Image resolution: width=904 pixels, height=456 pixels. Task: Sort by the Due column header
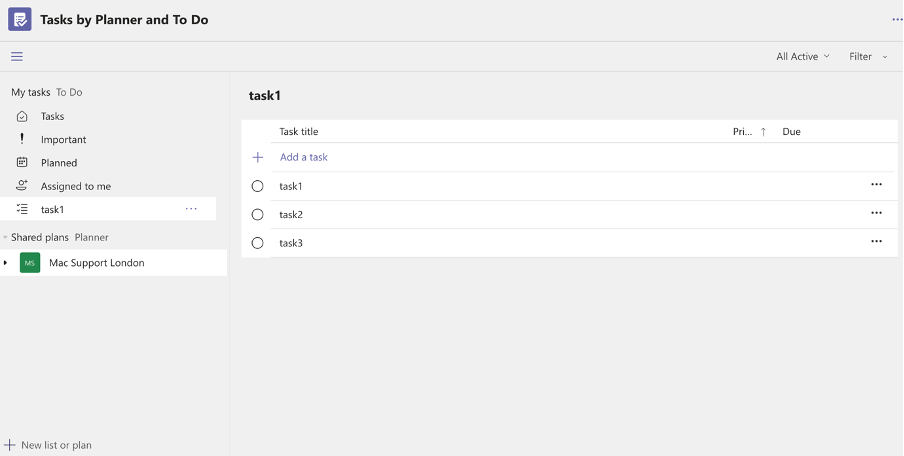tap(791, 132)
